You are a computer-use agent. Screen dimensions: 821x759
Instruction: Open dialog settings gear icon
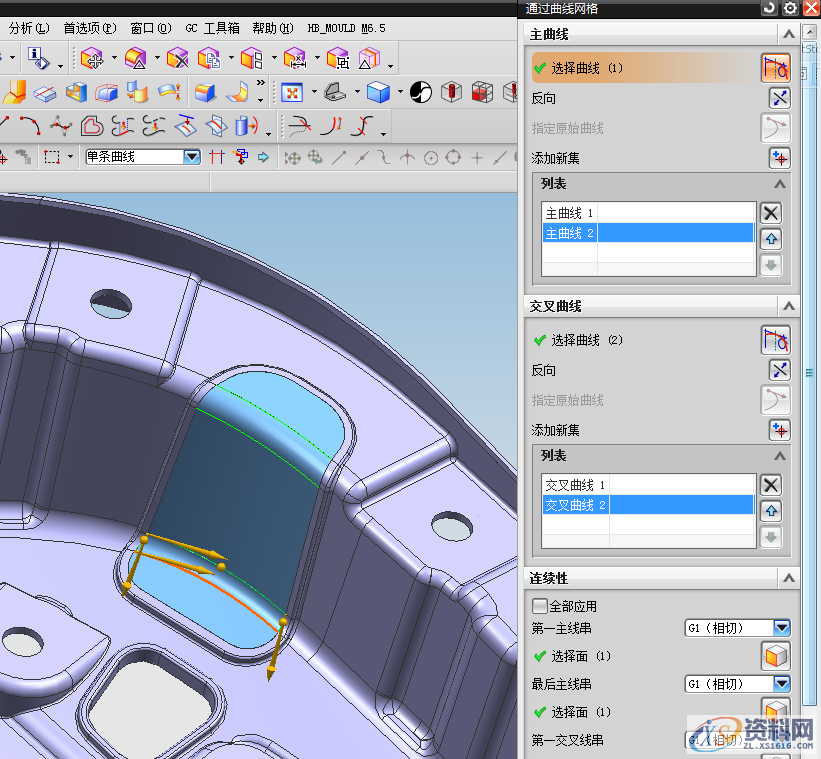pyautogui.click(x=789, y=8)
